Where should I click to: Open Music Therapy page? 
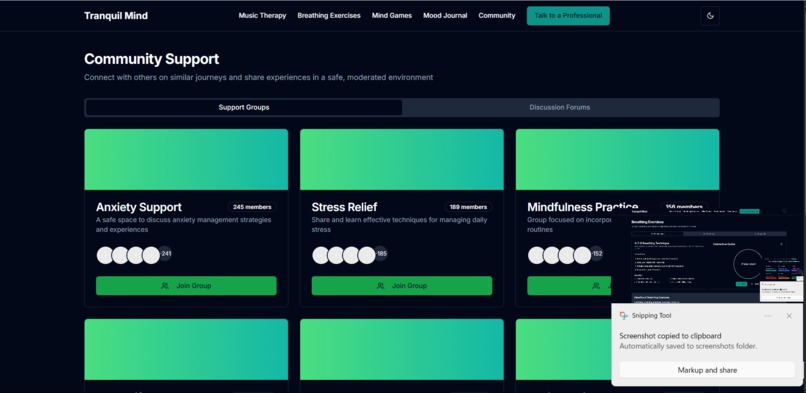262,16
